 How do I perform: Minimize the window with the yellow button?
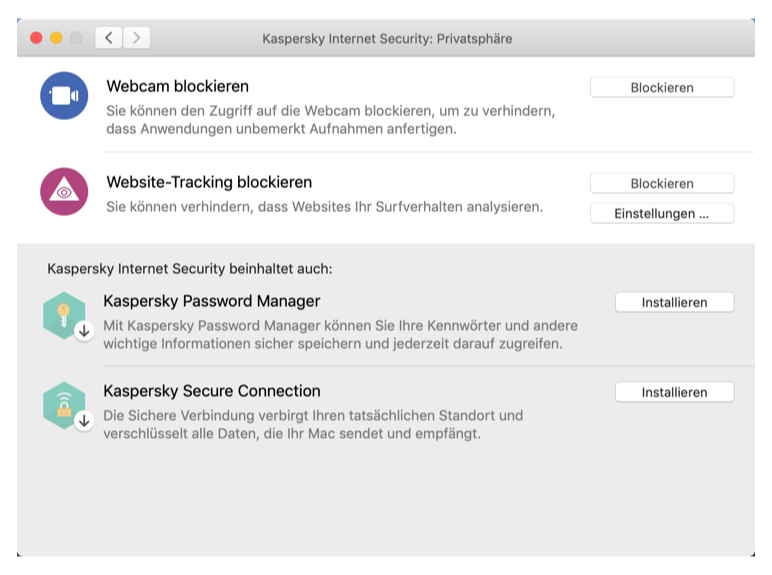point(56,38)
